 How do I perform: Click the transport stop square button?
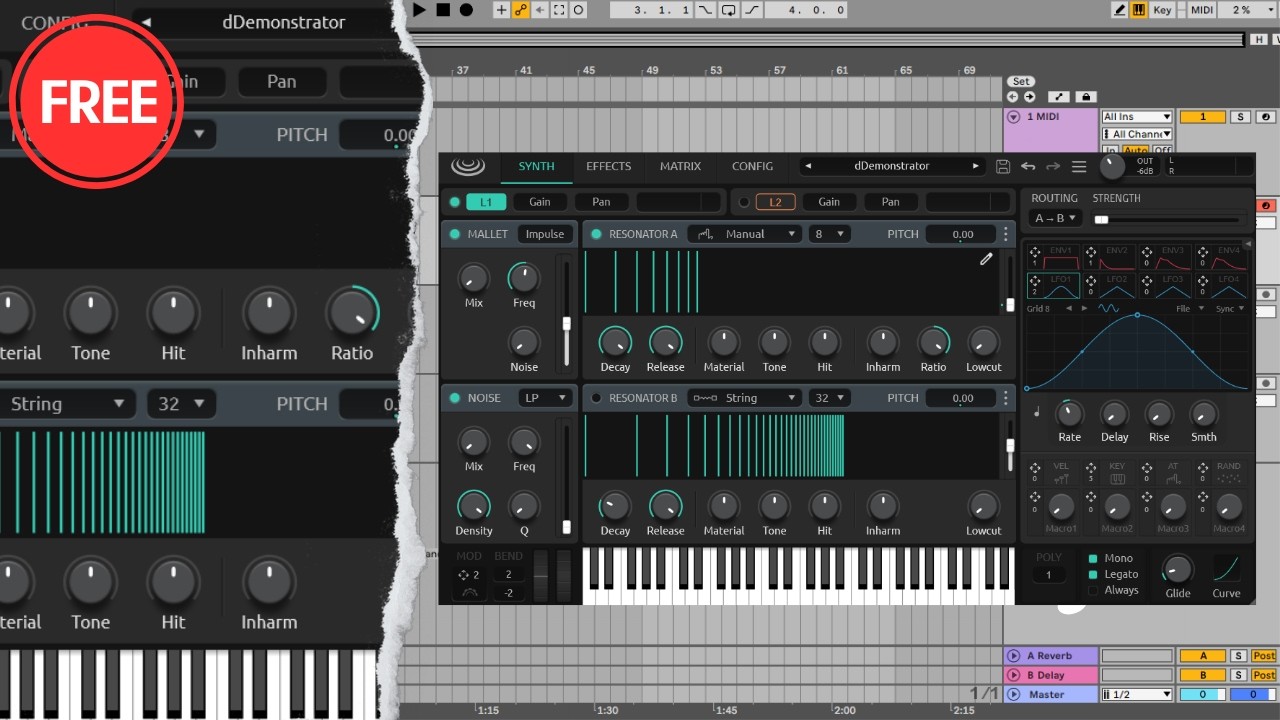(443, 10)
